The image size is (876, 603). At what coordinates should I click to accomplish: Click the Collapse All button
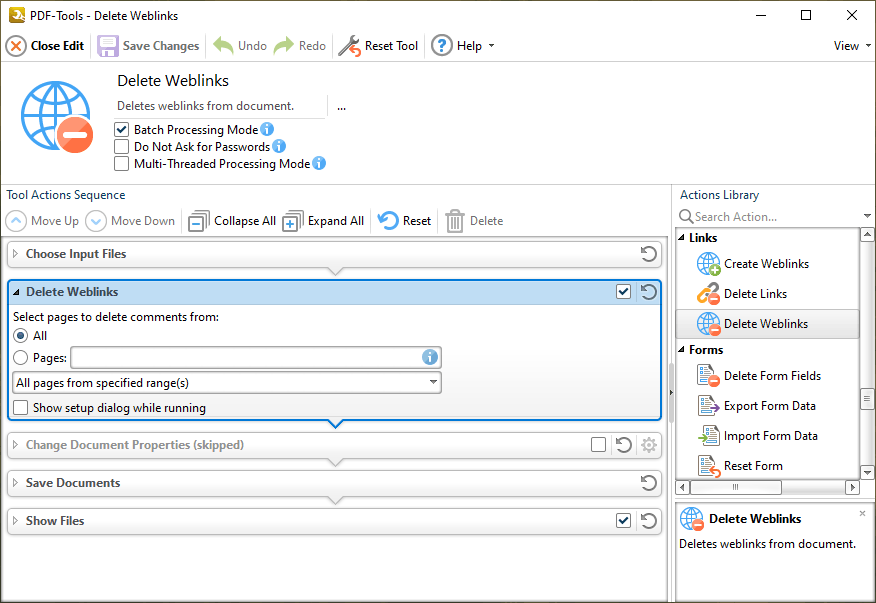coord(232,221)
